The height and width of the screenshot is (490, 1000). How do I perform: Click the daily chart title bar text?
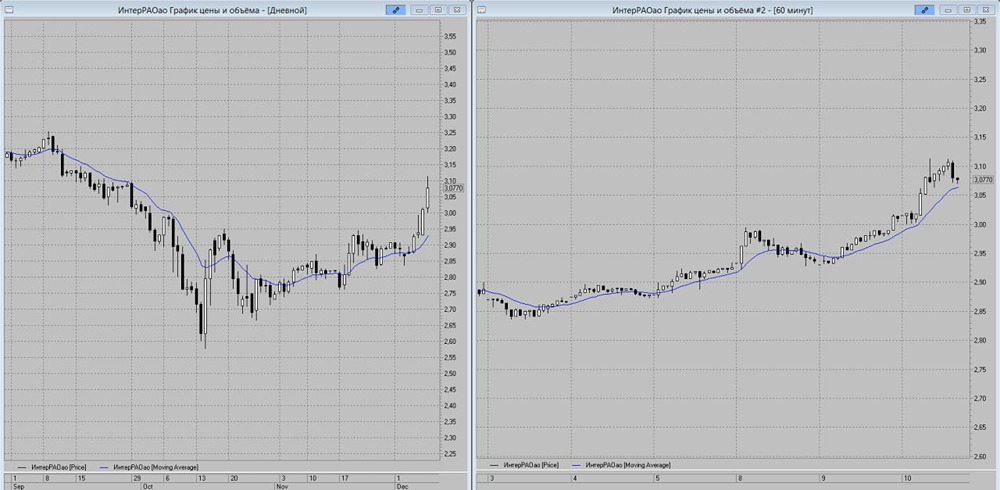tap(212, 10)
